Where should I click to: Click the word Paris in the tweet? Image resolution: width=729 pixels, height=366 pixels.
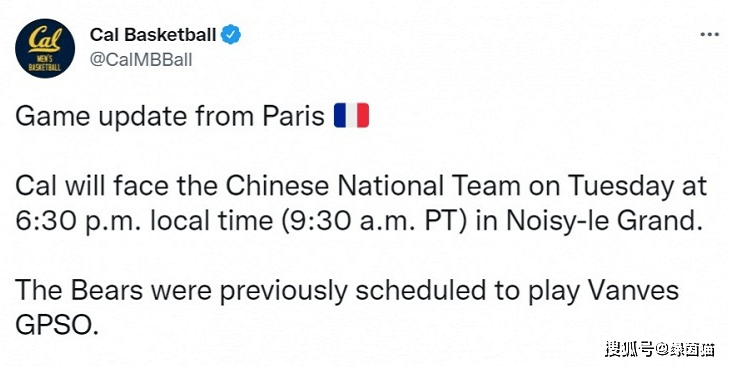[x=293, y=115]
